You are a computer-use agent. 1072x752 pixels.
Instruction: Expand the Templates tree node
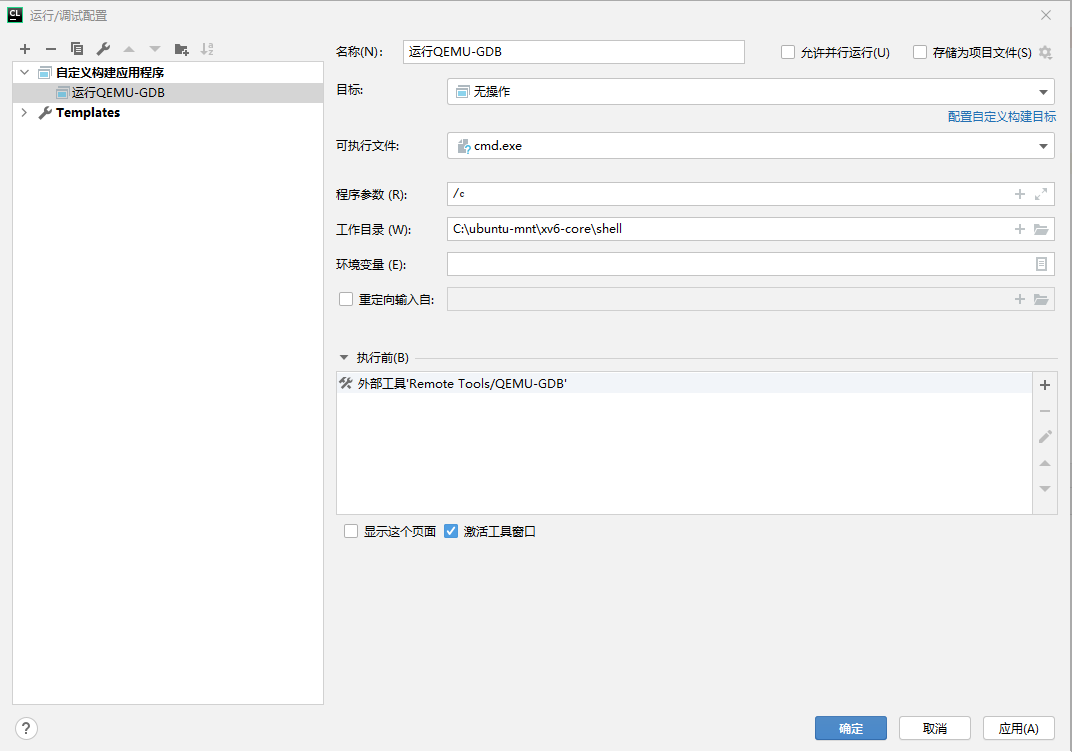coord(24,113)
